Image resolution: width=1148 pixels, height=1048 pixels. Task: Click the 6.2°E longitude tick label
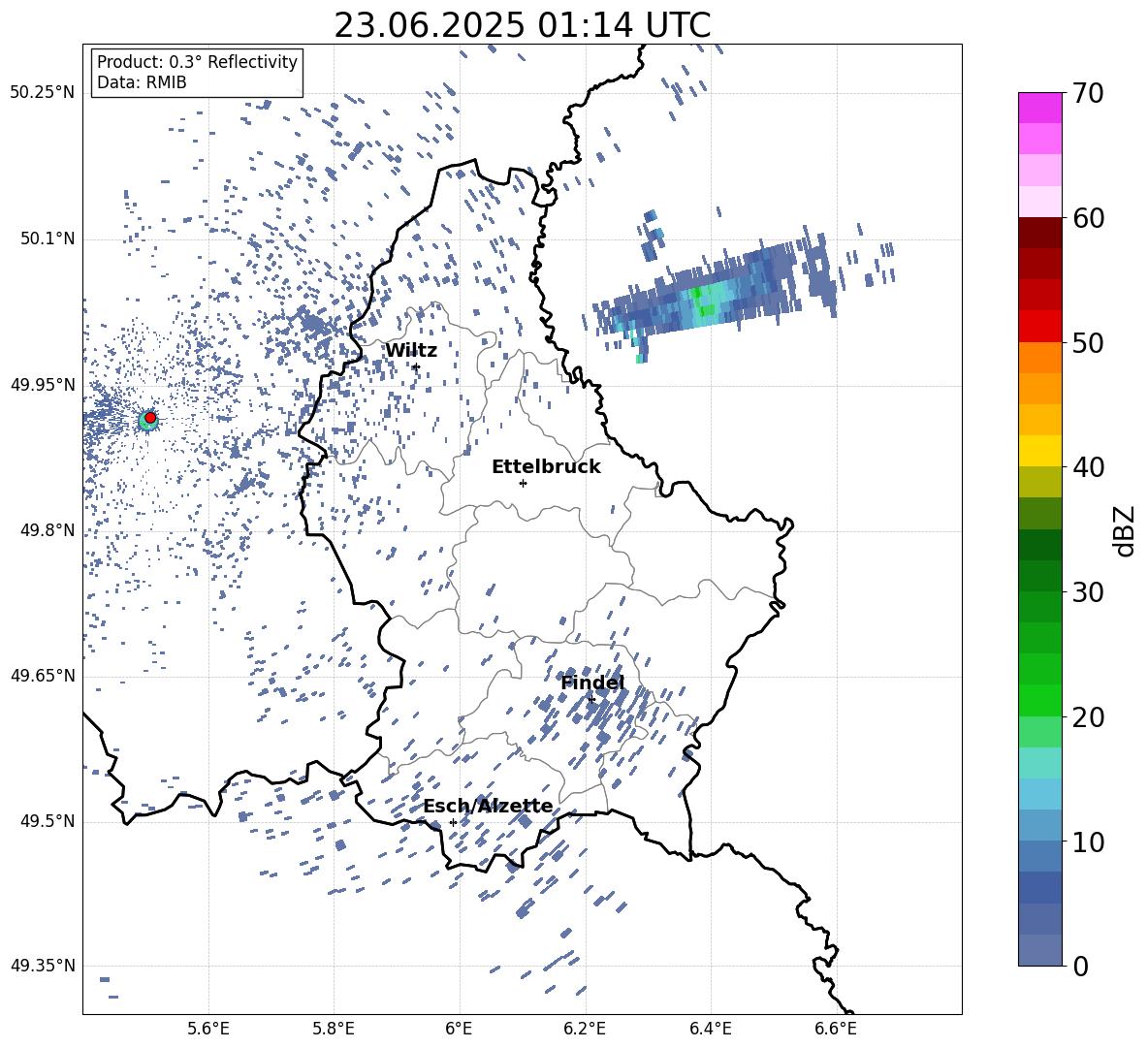coord(585,1029)
